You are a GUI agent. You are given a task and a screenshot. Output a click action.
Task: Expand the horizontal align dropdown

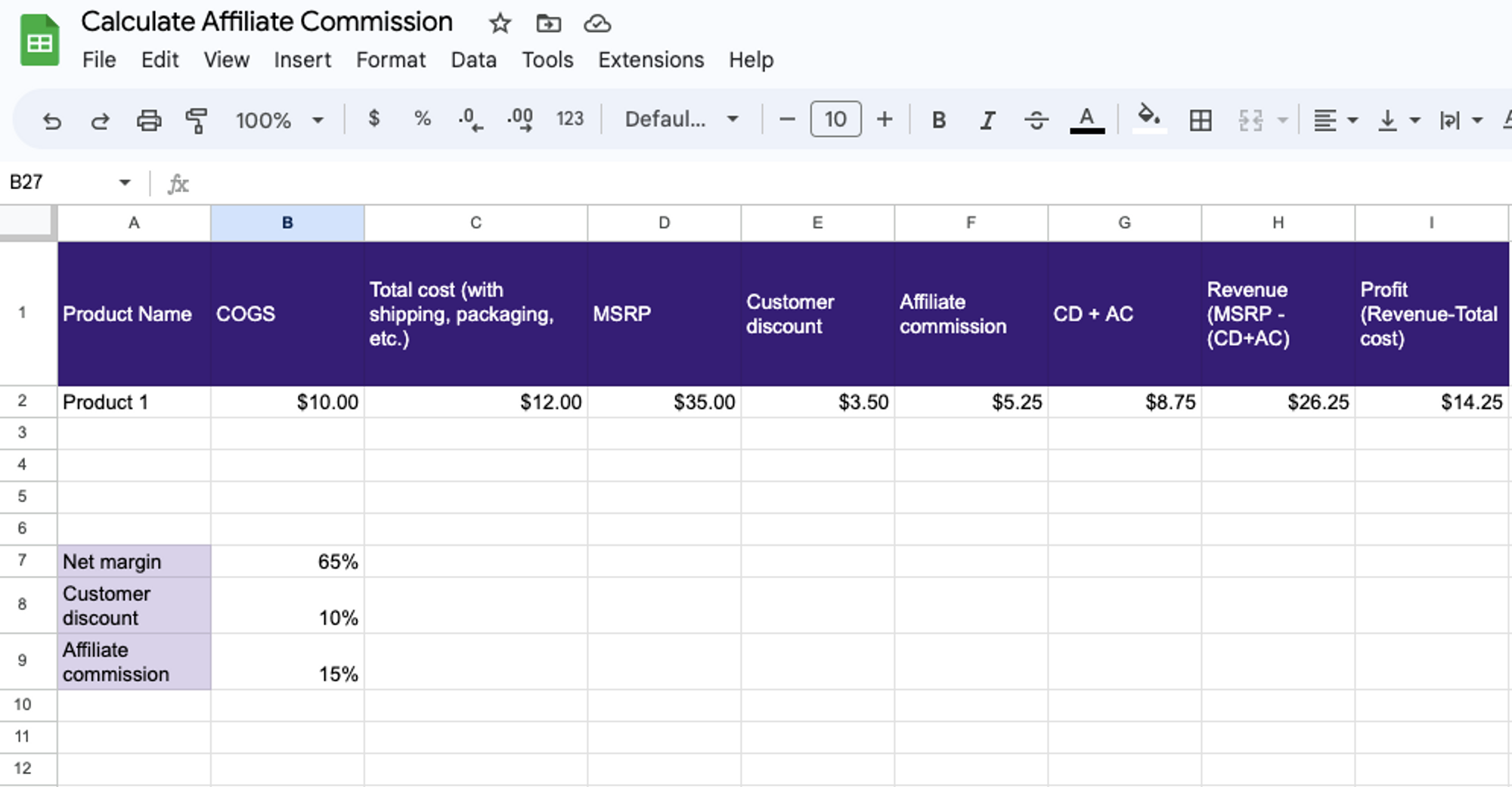pos(1352,119)
